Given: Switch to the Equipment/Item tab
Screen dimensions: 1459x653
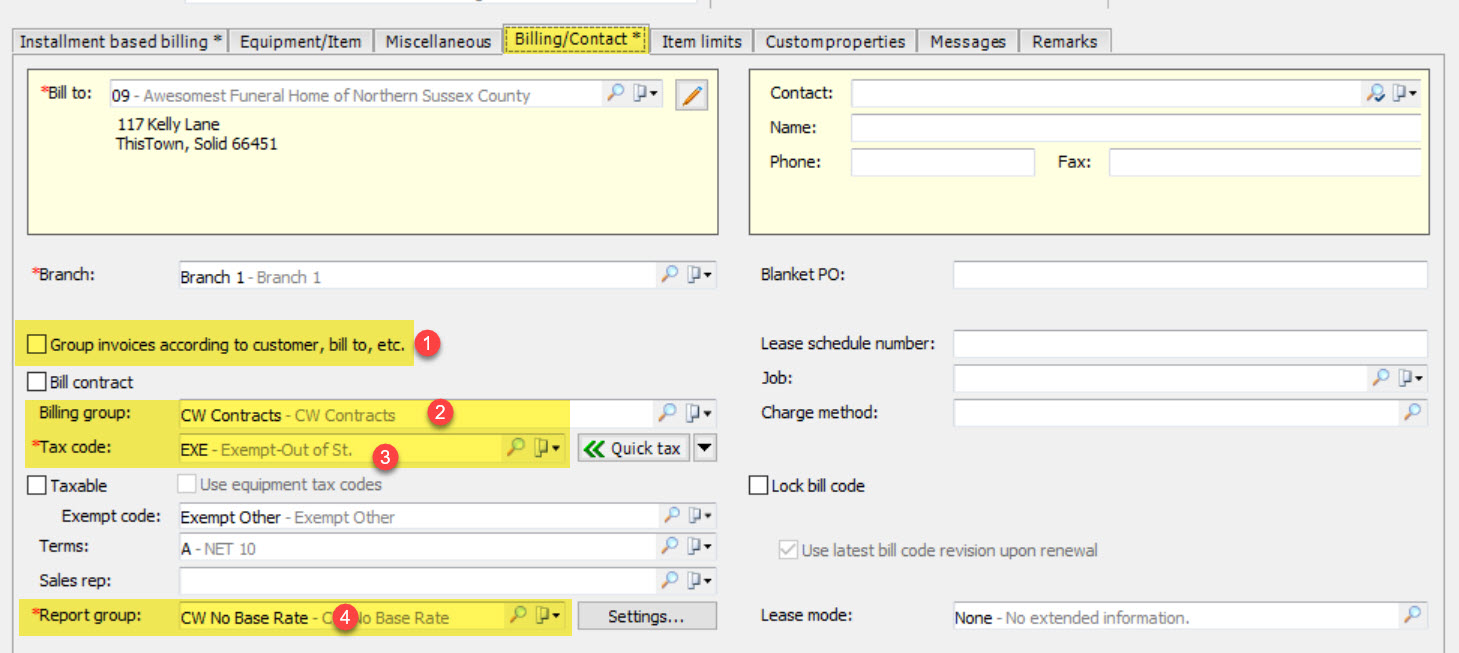Looking at the screenshot, I should click(x=301, y=41).
